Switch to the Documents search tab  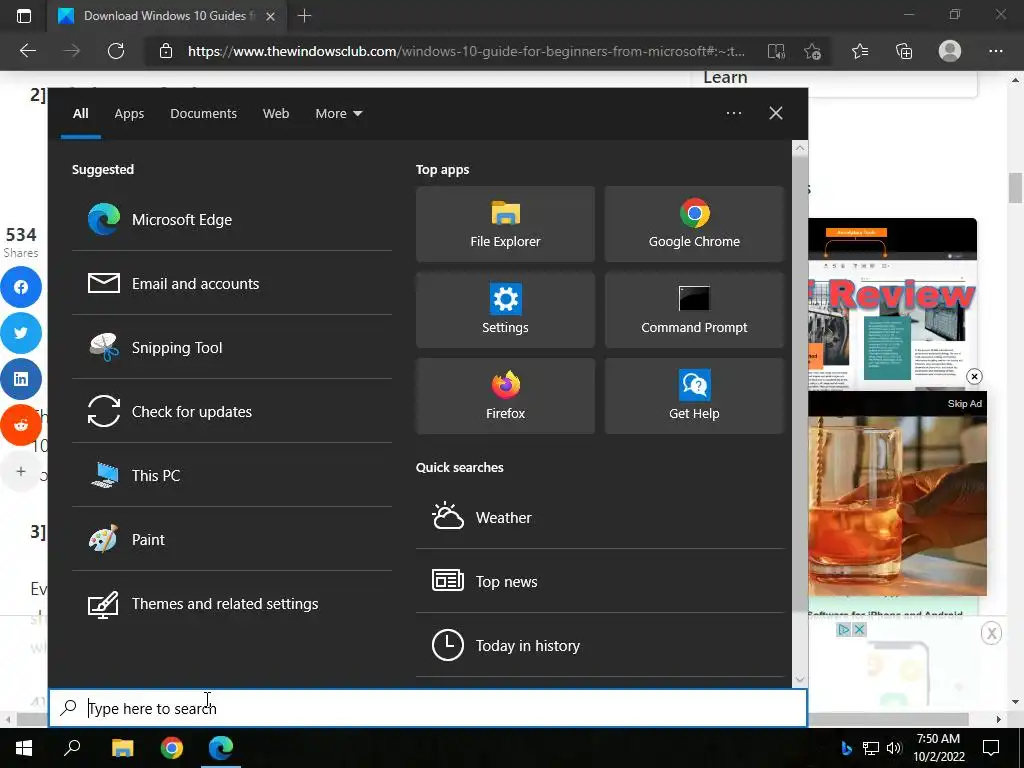pos(203,114)
